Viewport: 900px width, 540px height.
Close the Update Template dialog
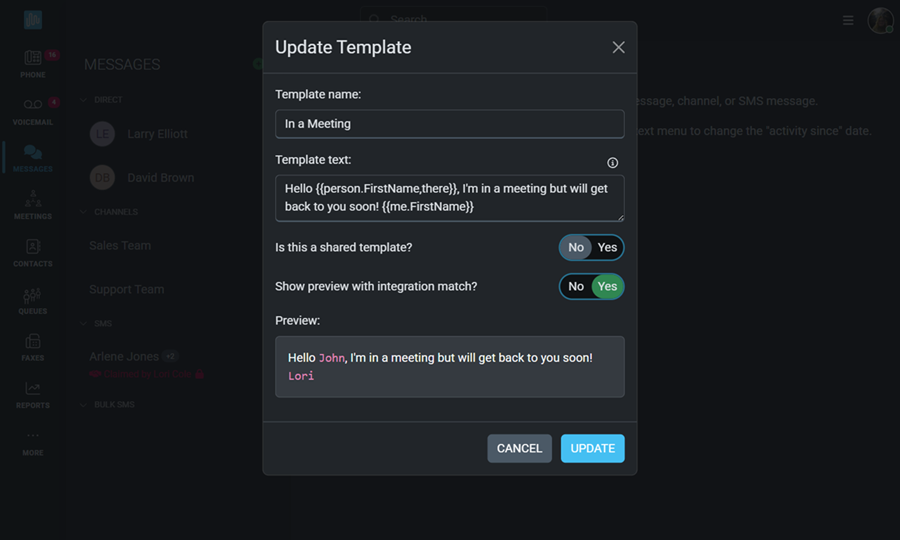[618, 48]
